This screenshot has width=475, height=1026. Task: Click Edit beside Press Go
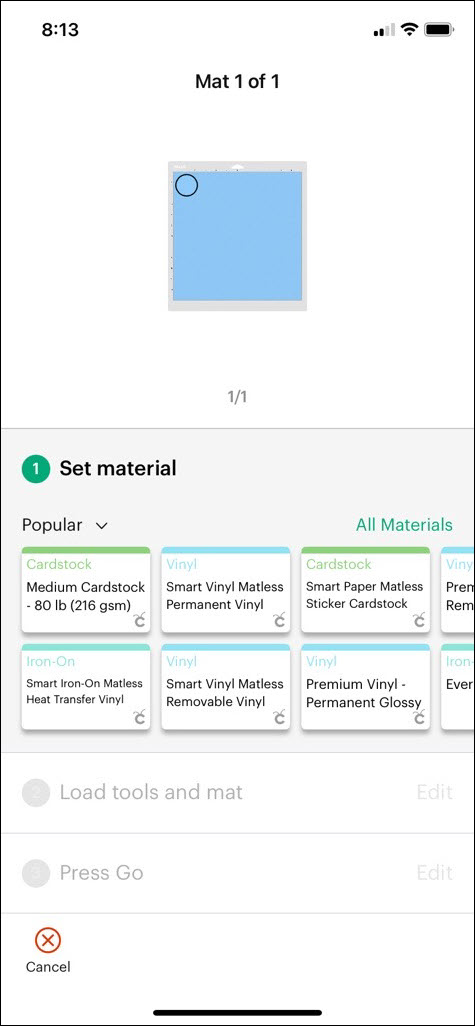tap(434, 873)
